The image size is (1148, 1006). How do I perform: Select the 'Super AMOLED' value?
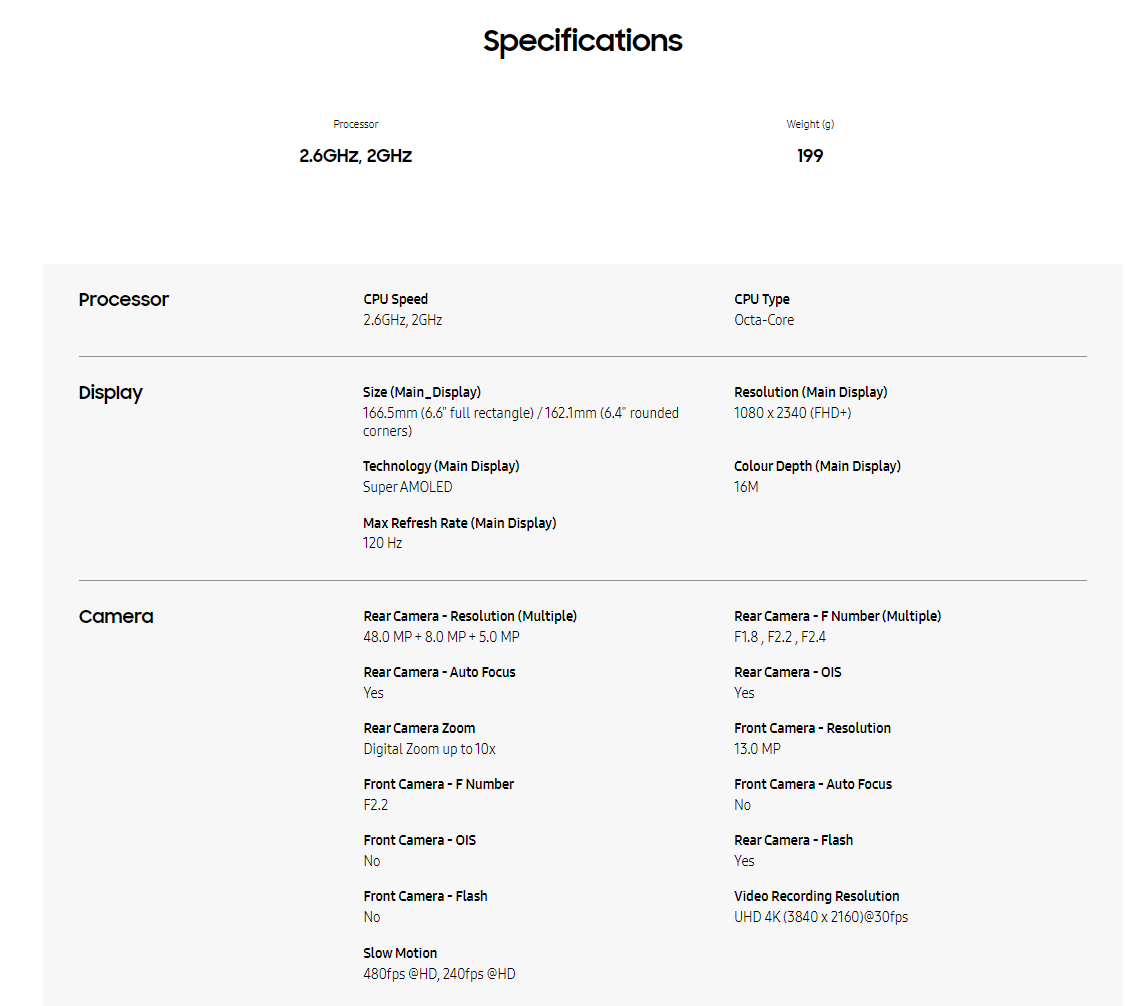click(x=408, y=487)
